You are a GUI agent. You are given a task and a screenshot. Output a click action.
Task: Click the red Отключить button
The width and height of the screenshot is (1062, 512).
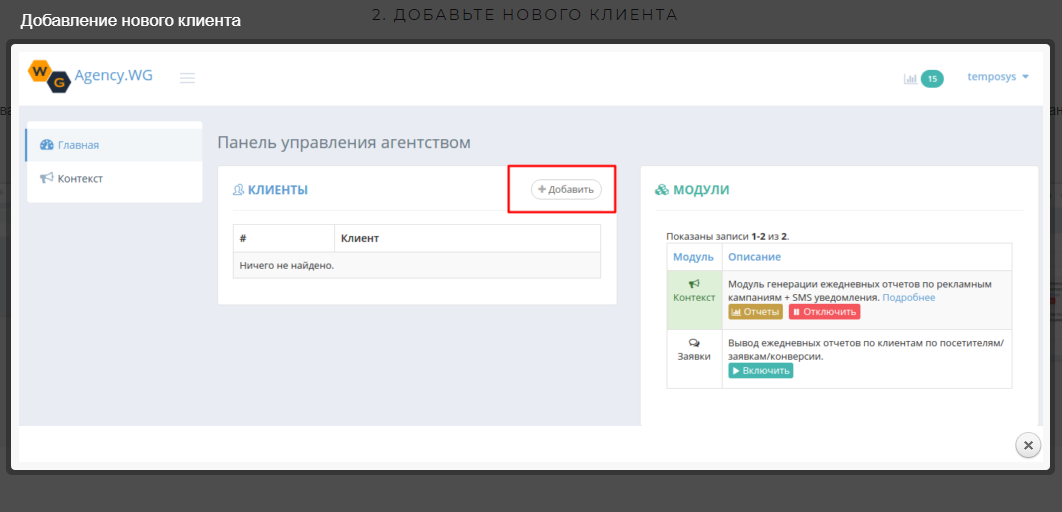pos(824,312)
